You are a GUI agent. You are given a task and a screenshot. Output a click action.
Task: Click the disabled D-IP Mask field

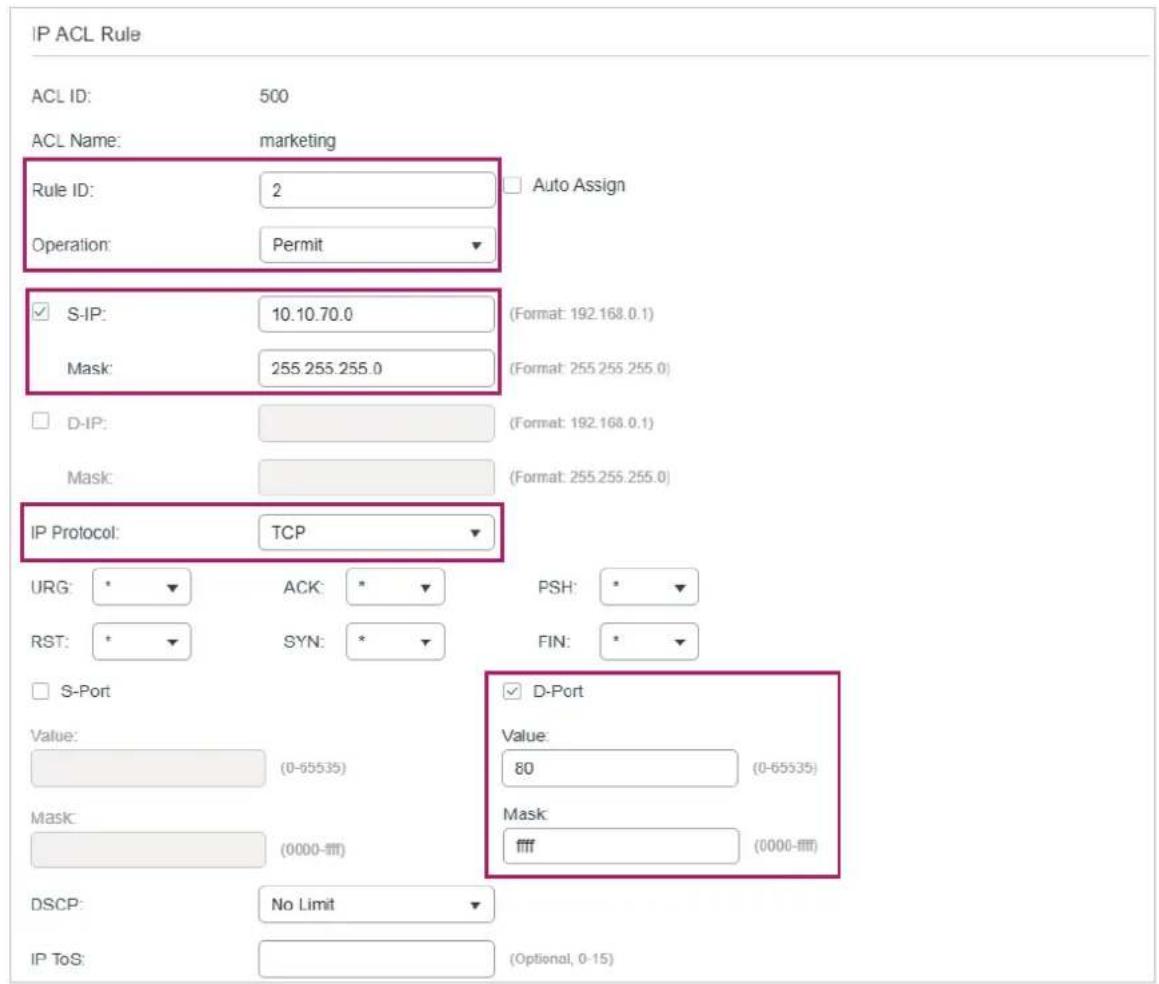376,478
